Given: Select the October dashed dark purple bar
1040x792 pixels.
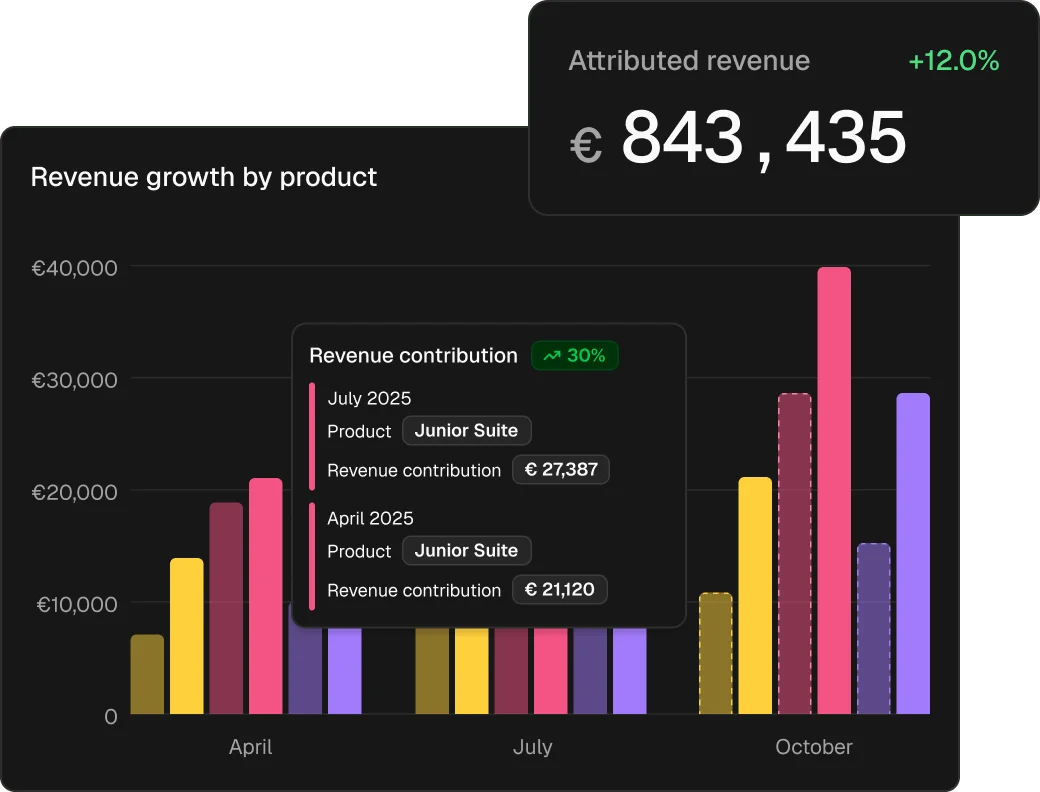Looking at the screenshot, I should 874,629.
